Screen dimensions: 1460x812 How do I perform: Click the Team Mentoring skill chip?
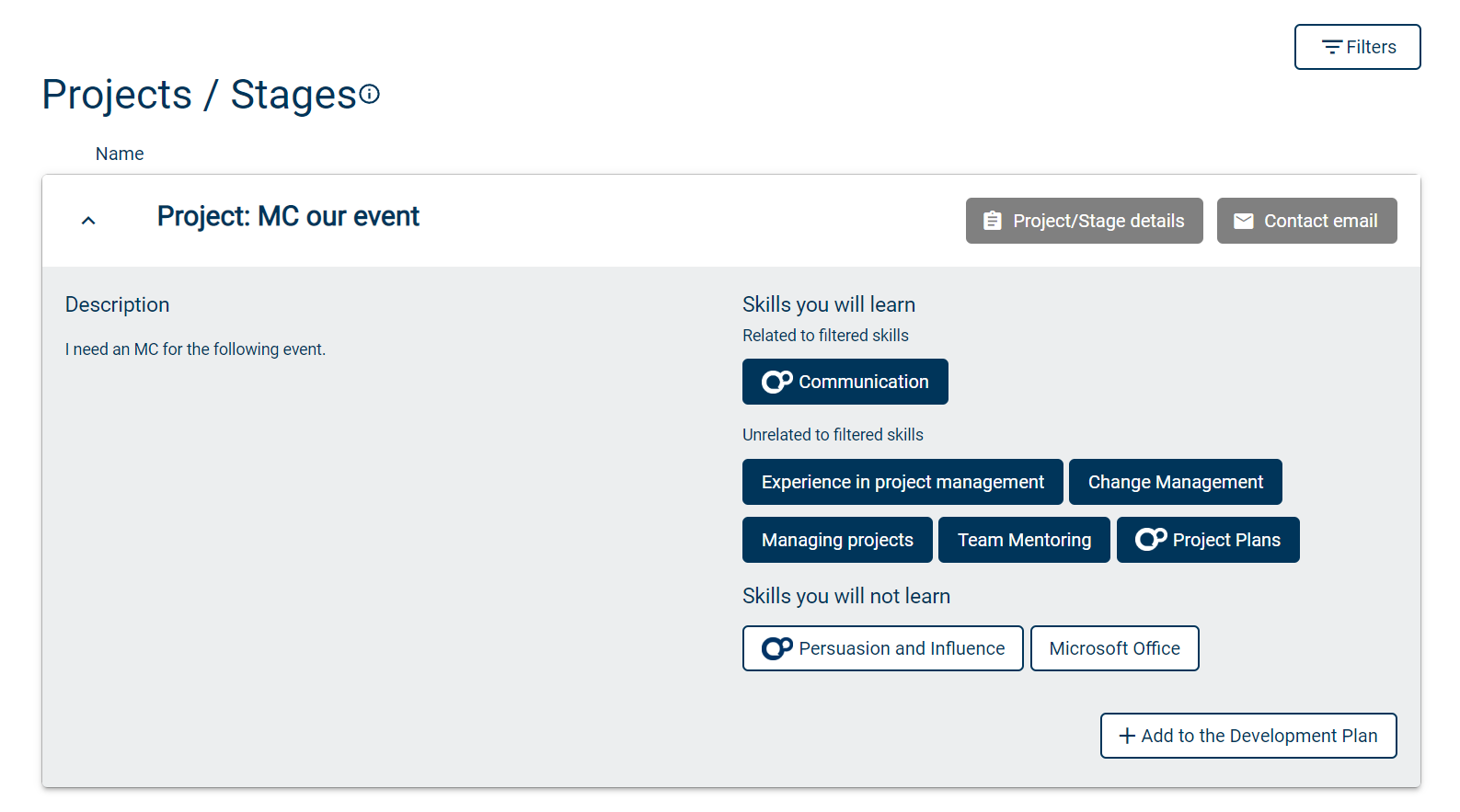pyautogui.click(x=1024, y=540)
